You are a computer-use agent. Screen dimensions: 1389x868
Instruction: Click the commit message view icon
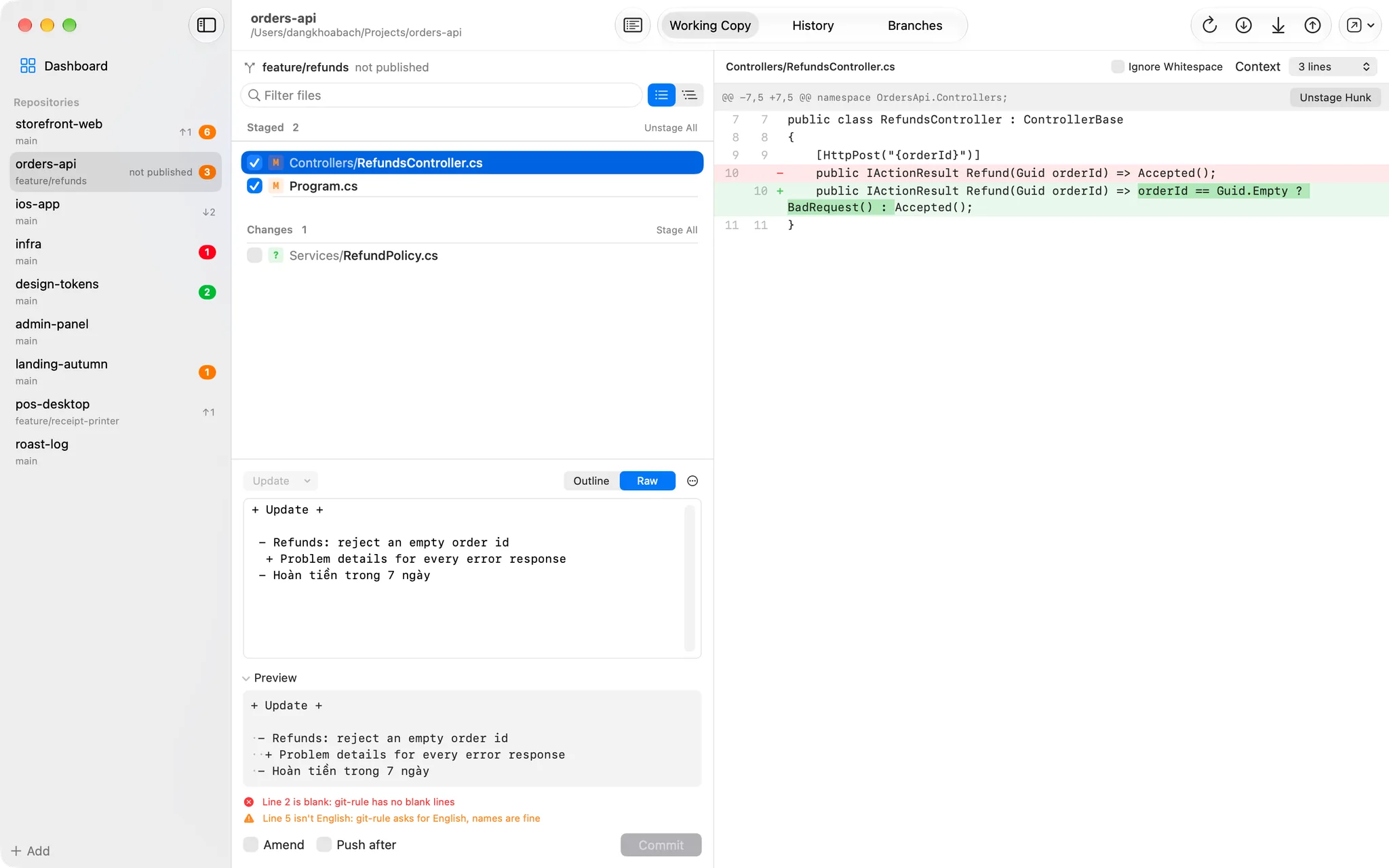[x=632, y=25]
